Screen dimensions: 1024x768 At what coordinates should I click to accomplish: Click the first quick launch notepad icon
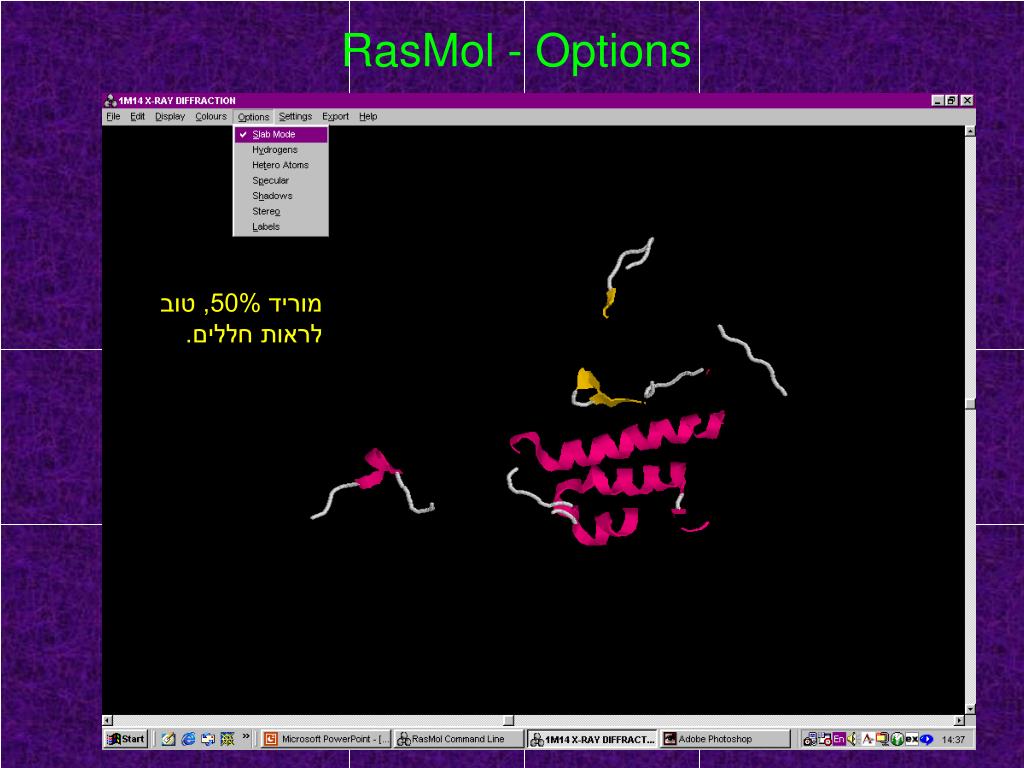[x=168, y=739]
